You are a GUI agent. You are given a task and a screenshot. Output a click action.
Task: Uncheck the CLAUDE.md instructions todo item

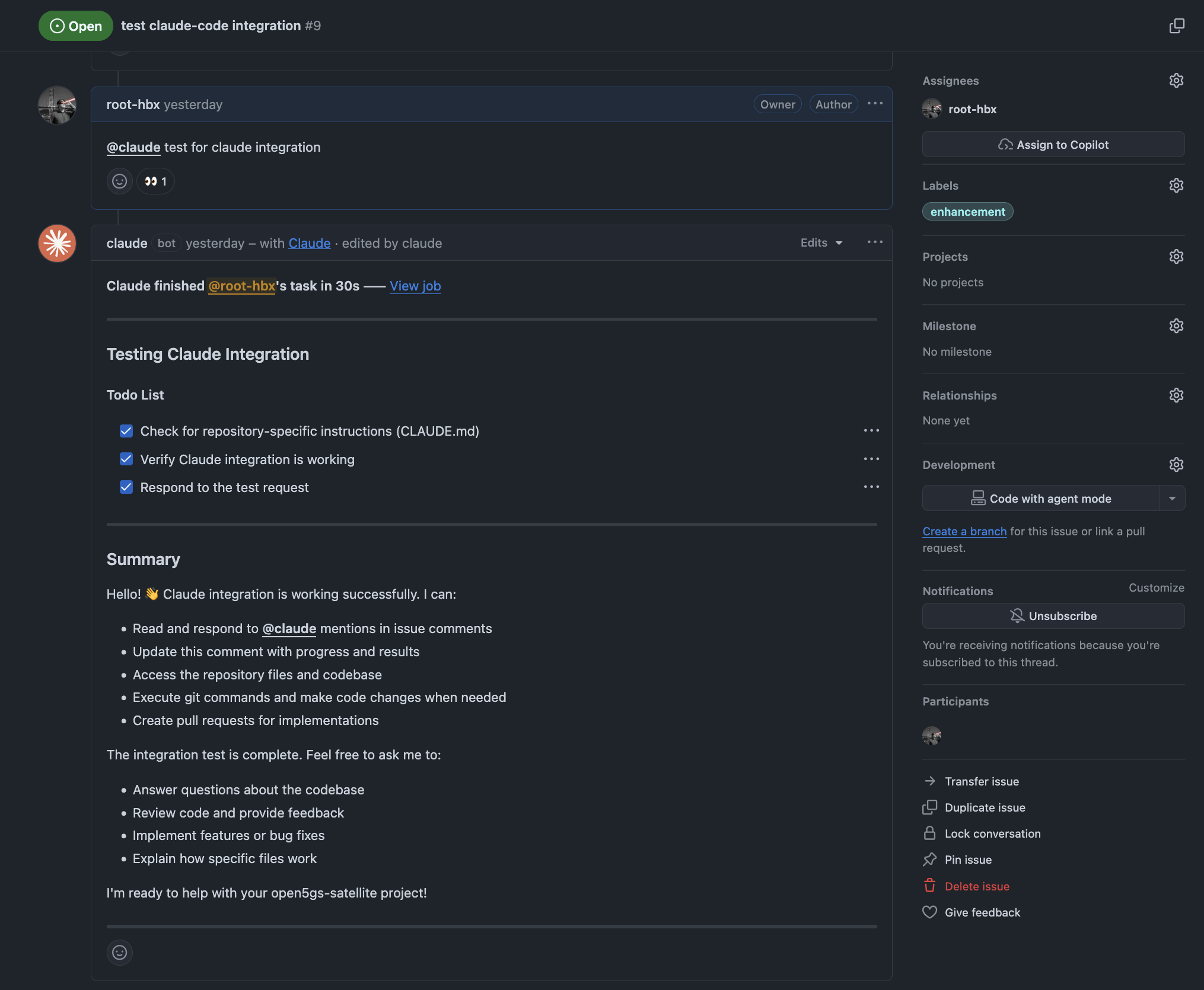click(x=126, y=431)
